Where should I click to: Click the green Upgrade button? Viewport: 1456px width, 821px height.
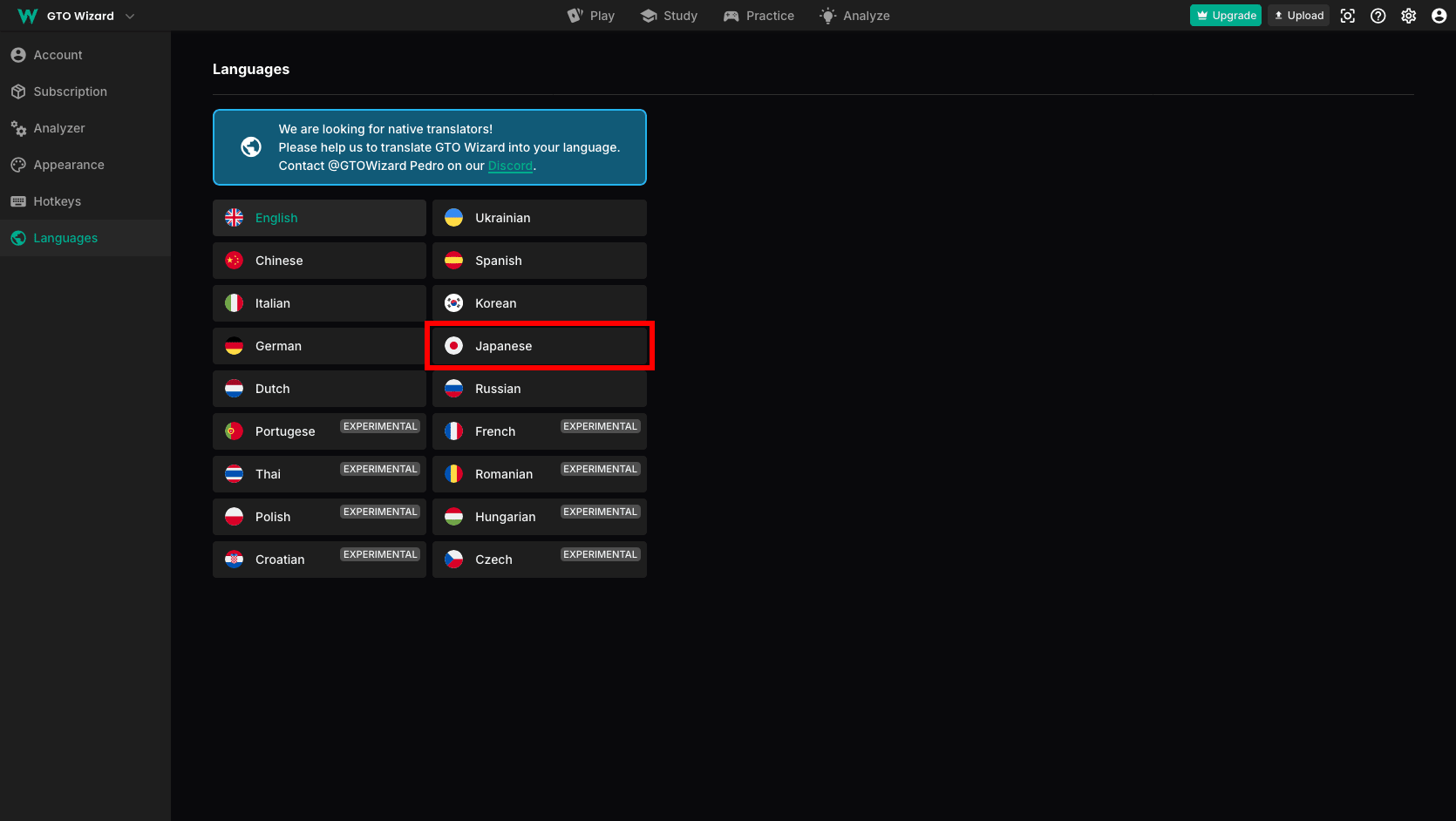tap(1225, 16)
